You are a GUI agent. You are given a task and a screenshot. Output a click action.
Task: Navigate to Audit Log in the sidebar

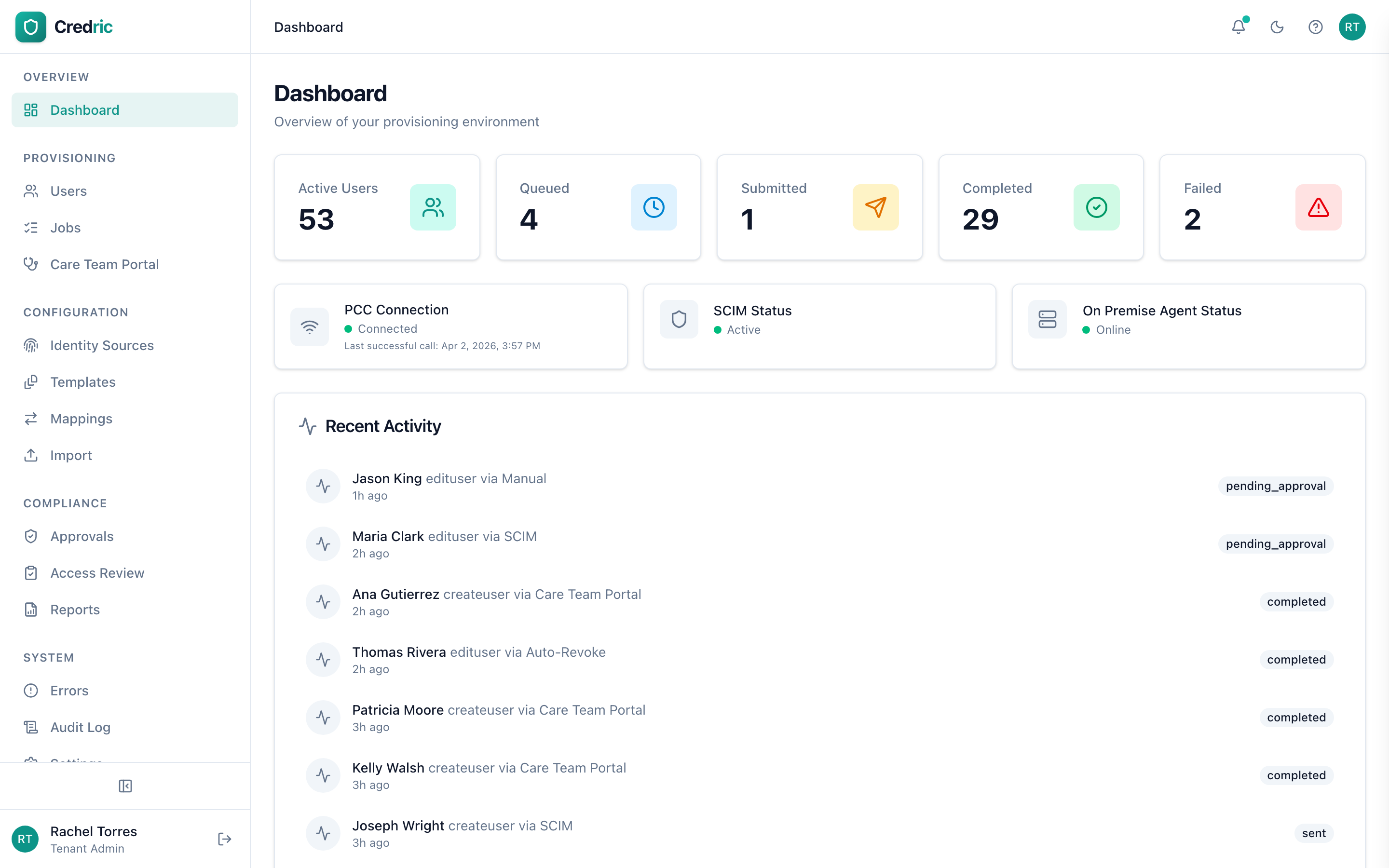(80, 727)
